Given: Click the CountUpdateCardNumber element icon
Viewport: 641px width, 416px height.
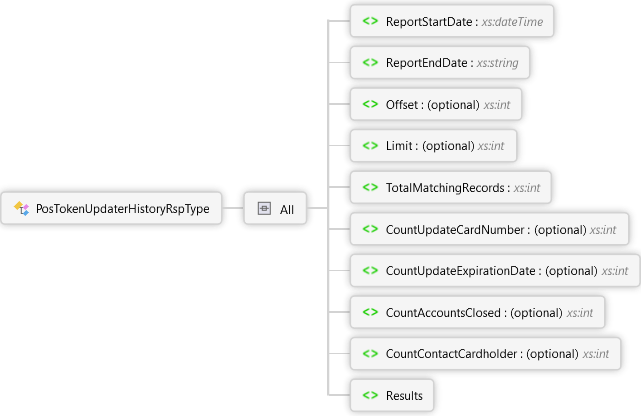Looking at the screenshot, I should (369, 229).
